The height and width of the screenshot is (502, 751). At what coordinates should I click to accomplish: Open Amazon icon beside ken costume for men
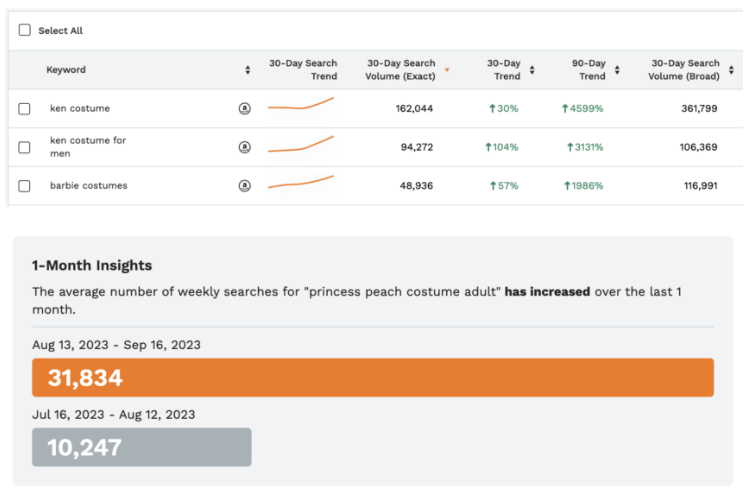245,147
